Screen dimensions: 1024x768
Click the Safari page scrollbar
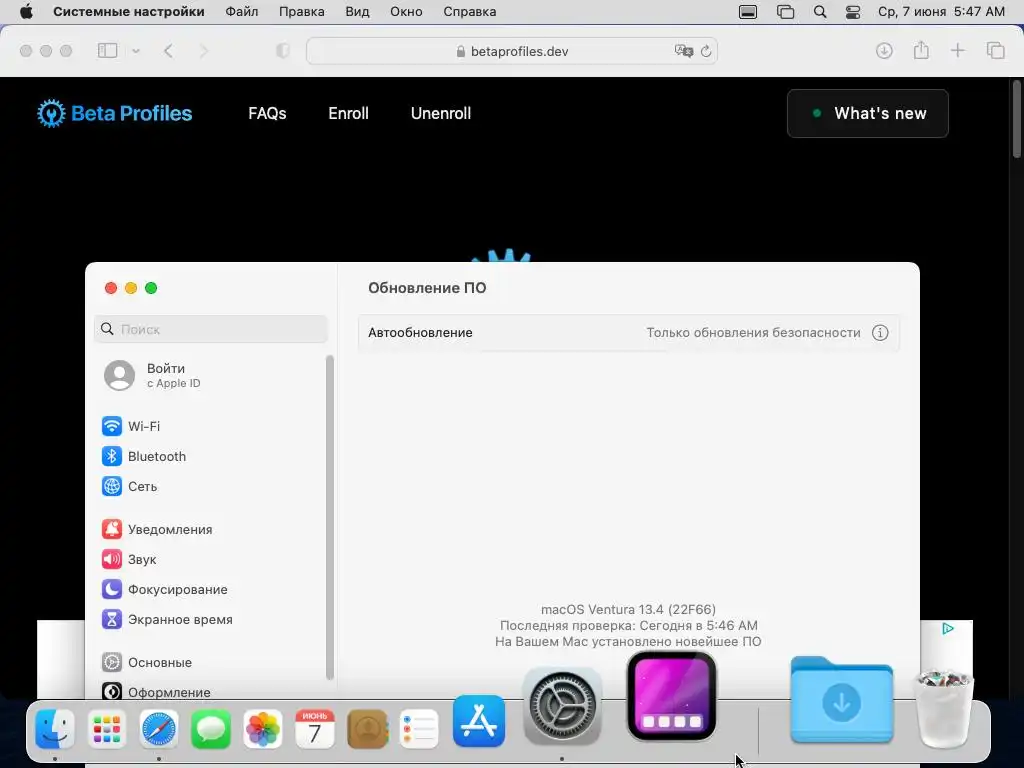click(1016, 119)
